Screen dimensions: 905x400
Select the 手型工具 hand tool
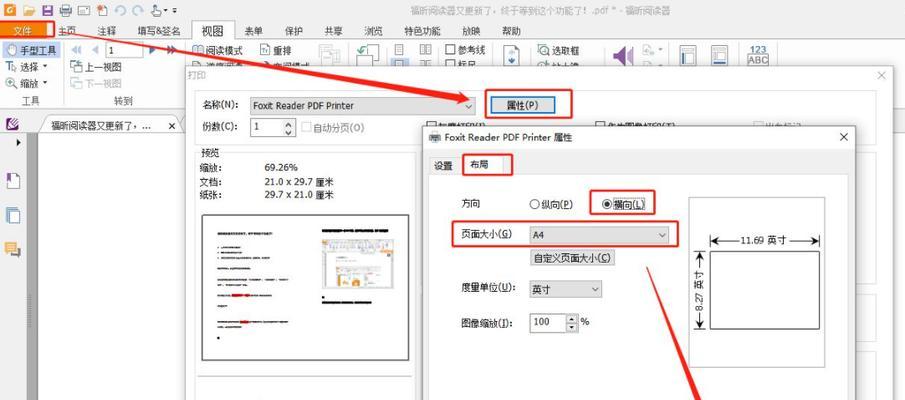point(31,50)
